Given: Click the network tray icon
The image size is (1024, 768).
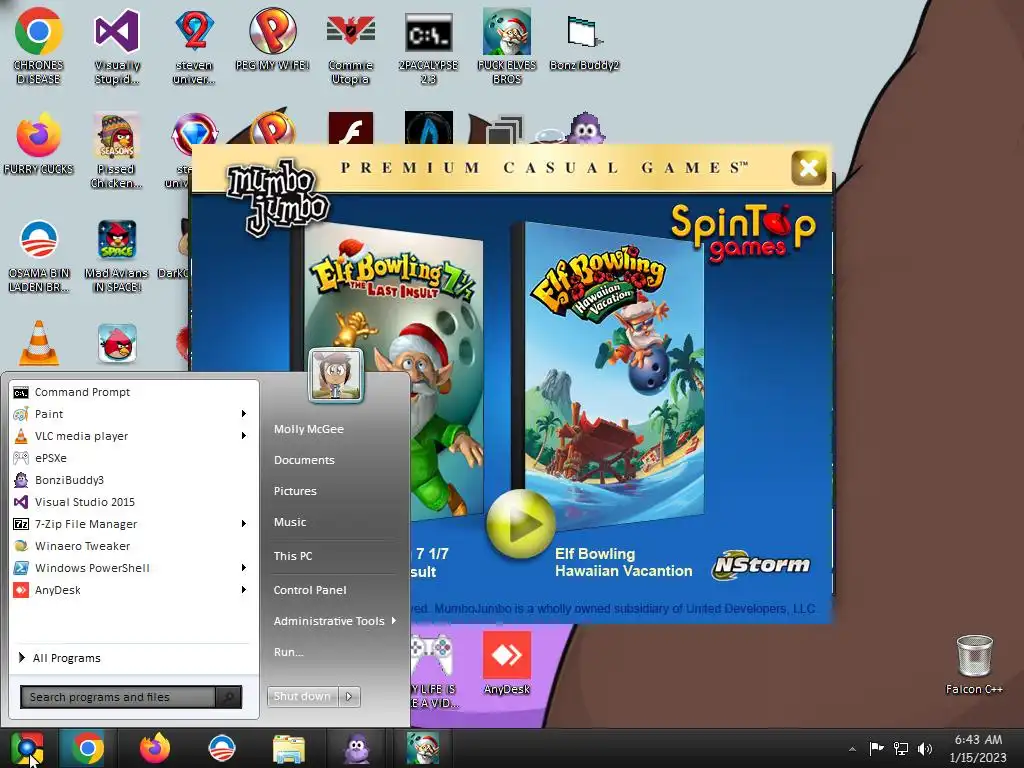Looking at the screenshot, I should click(901, 748).
